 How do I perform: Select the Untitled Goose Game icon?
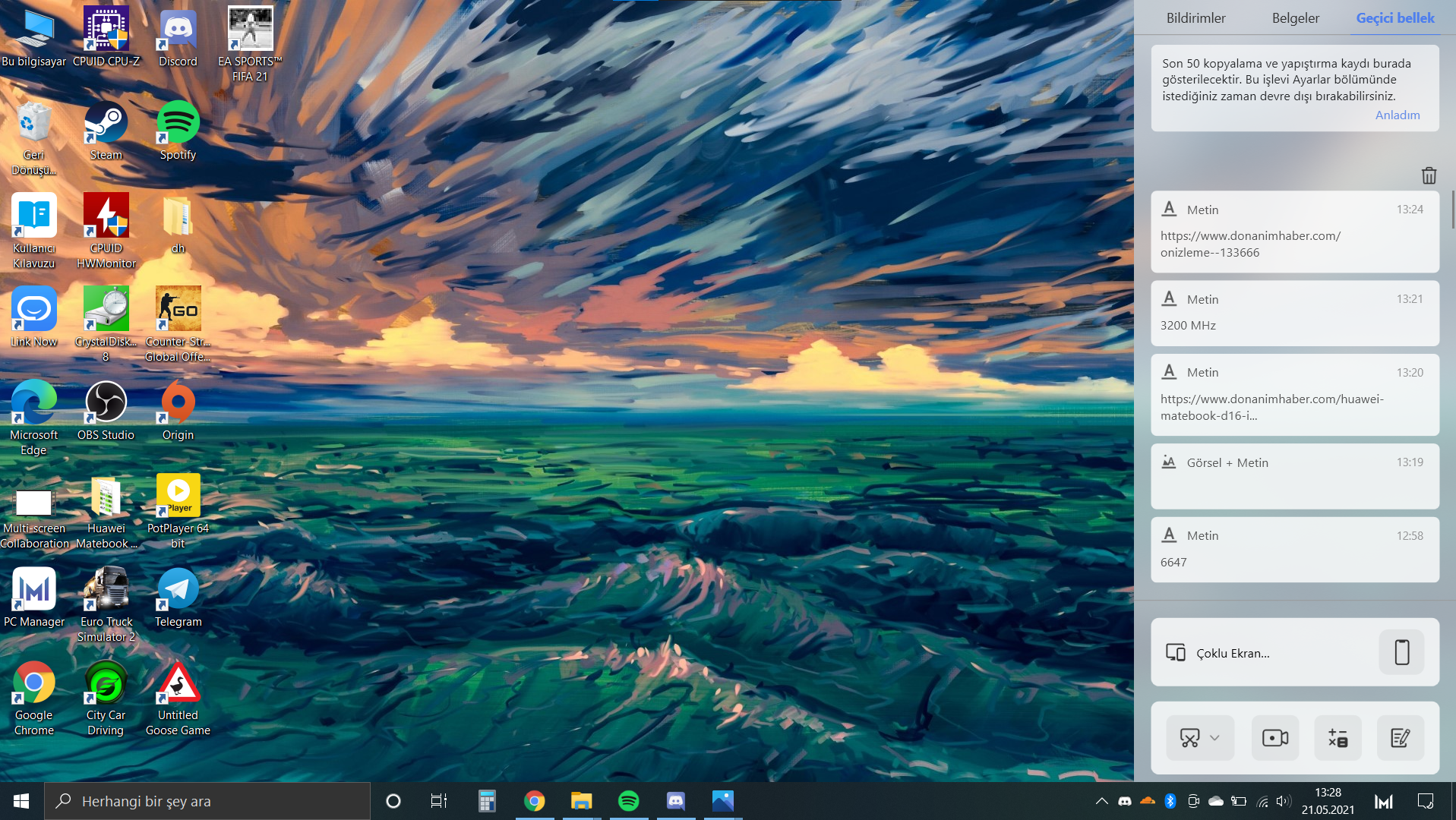pyautogui.click(x=178, y=698)
